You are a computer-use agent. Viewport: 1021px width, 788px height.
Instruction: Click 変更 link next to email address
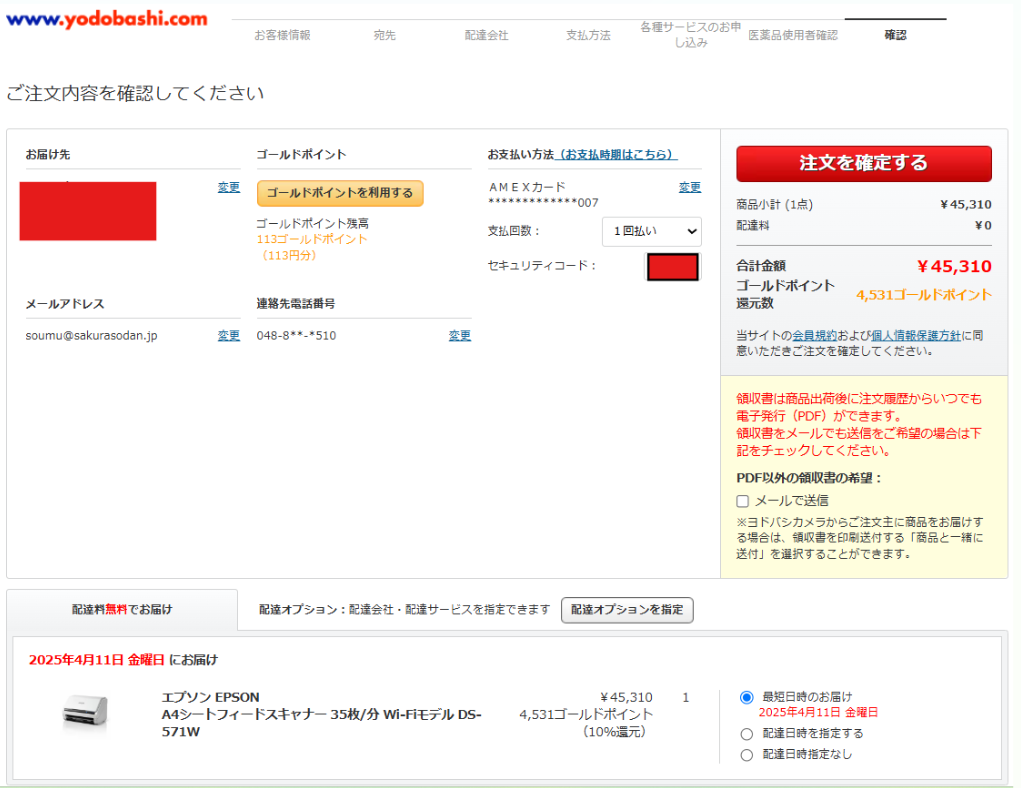tap(229, 336)
